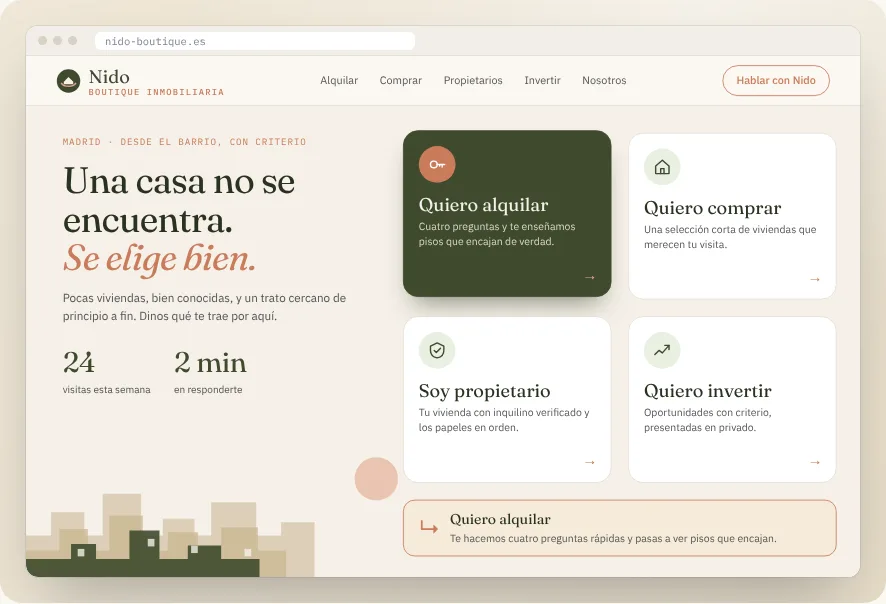Click the arrow on Quiero comprar card
Viewport: 886px width, 604px height.
coord(815,280)
